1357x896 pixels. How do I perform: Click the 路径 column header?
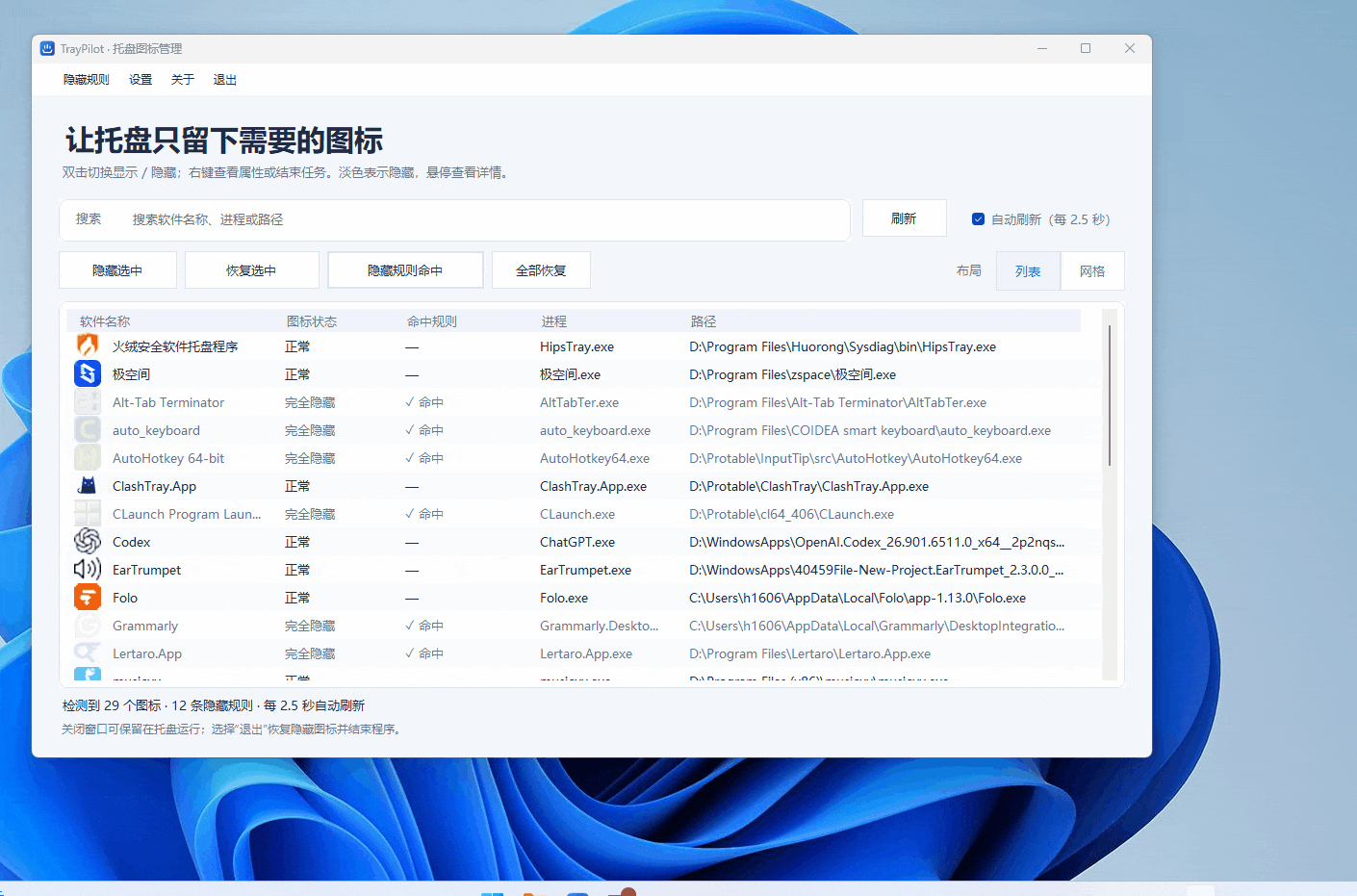pos(704,321)
